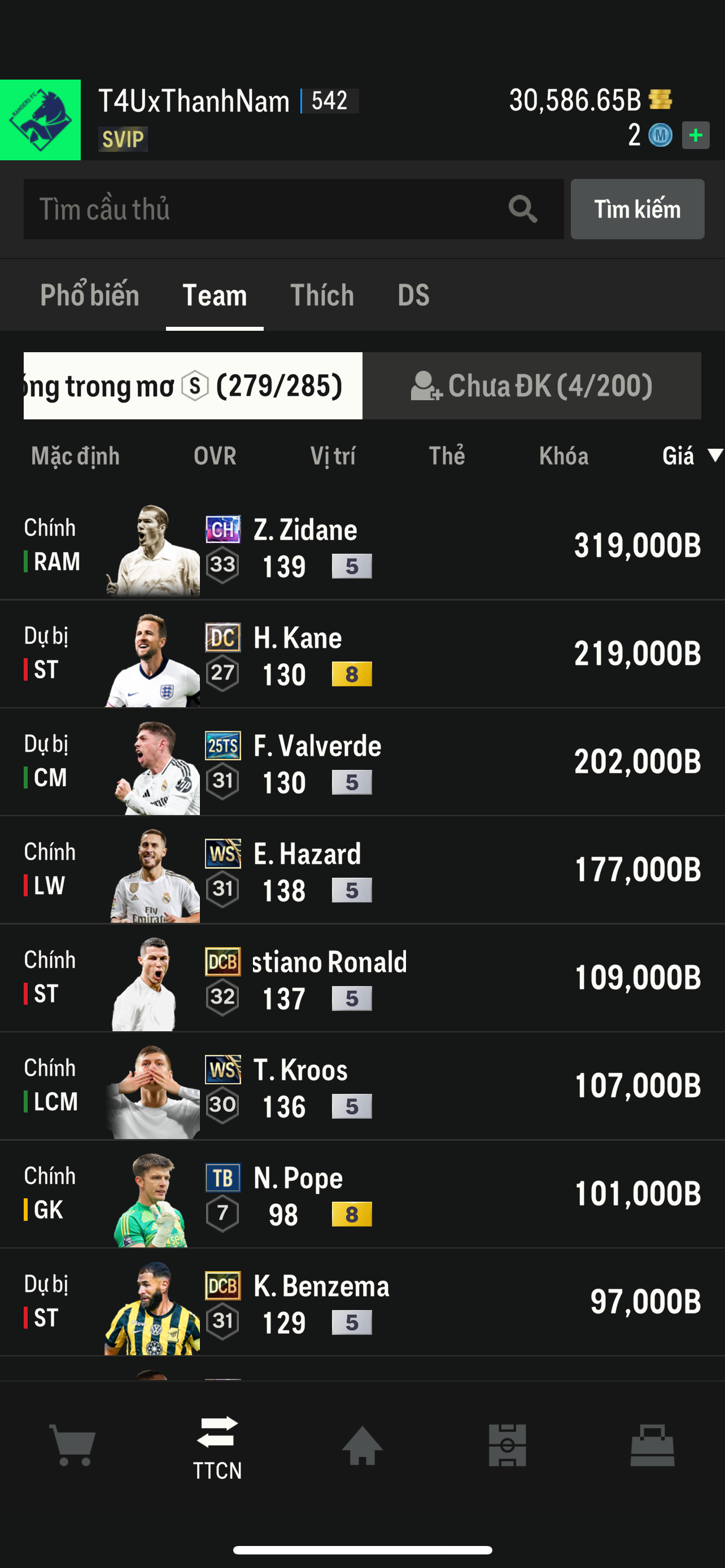
Task: Switch to the Thích tab
Action: click(322, 295)
